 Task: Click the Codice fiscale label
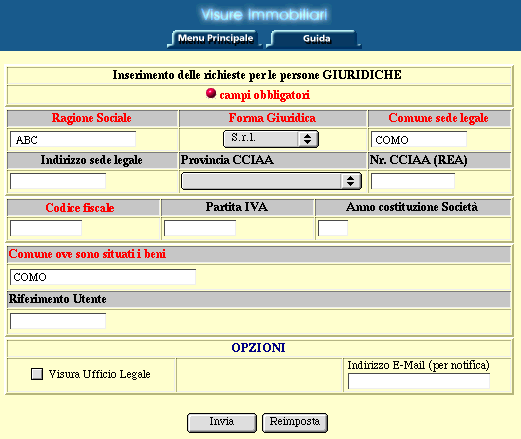point(80,208)
